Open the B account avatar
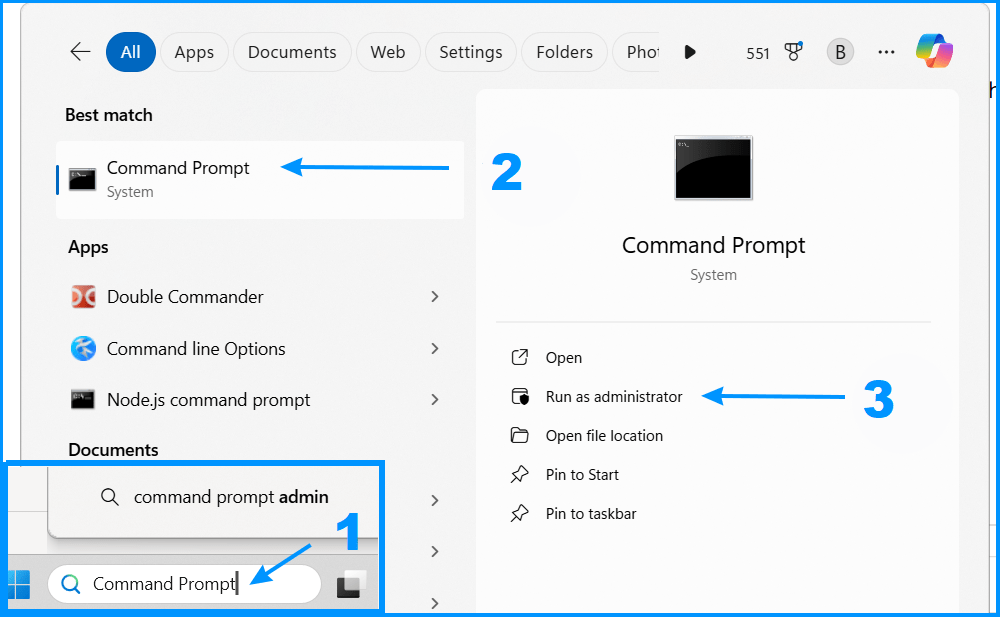 [x=840, y=52]
